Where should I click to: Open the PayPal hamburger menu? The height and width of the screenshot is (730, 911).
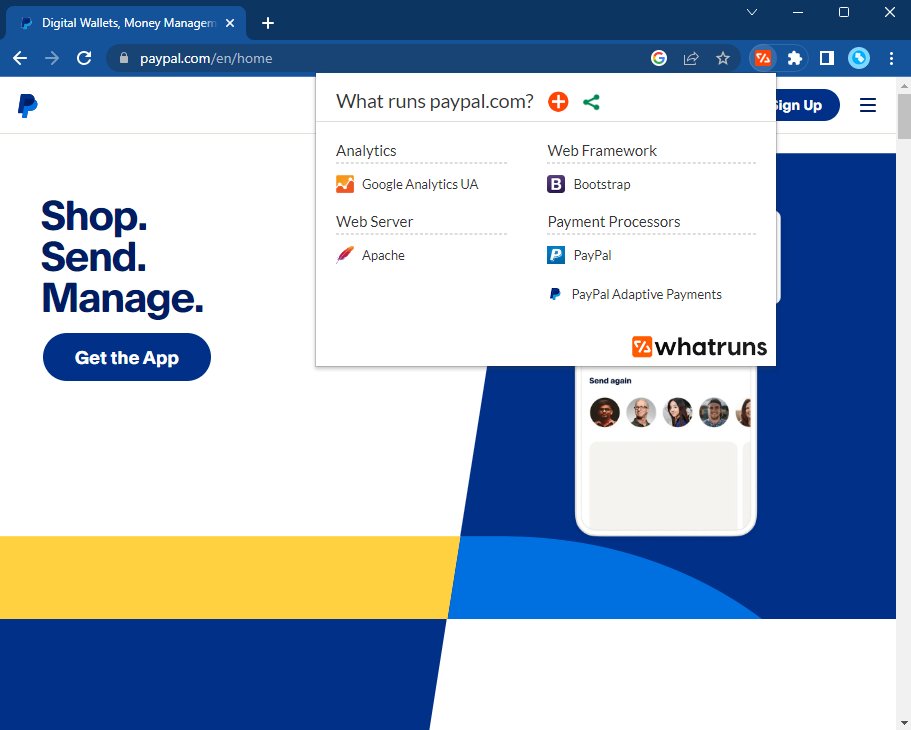click(867, 105)
